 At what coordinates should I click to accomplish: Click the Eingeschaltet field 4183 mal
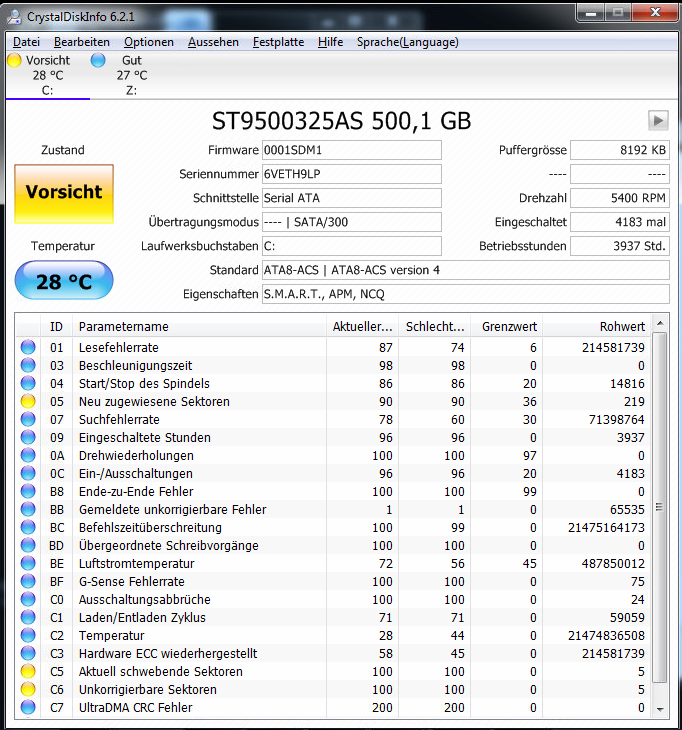click(x=620, y=222)
